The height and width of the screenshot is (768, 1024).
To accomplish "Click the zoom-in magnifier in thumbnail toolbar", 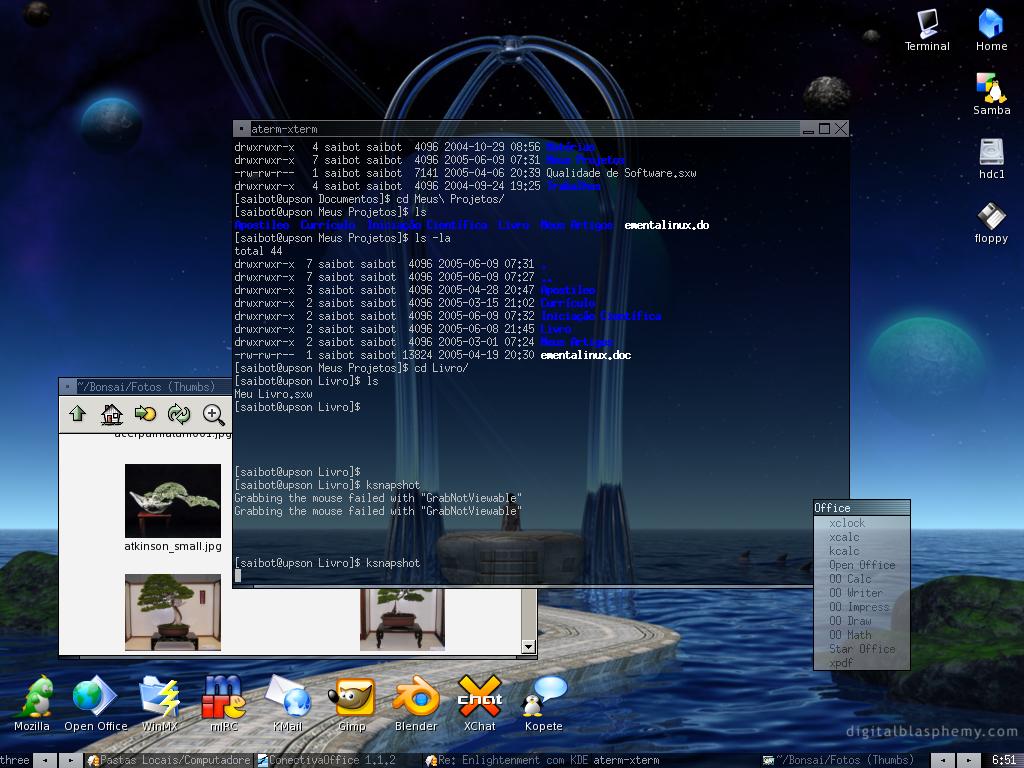I will [213, 414].
